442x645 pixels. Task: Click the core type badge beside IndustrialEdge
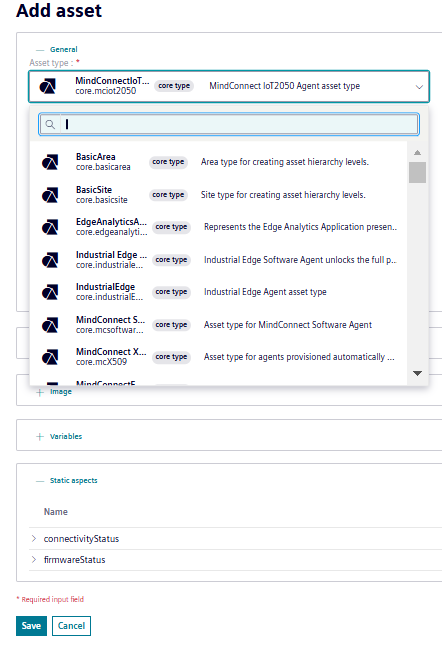click(171, 292)
